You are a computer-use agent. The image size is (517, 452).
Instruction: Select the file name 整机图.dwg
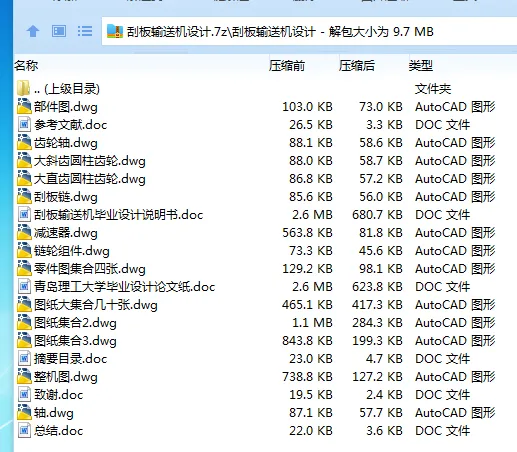[66, 377]
